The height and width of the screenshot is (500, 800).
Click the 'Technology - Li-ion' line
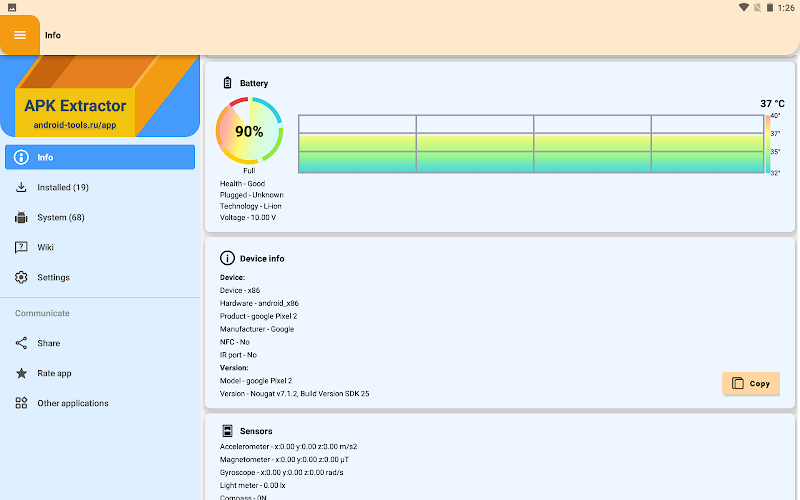[x=251, y=206]
